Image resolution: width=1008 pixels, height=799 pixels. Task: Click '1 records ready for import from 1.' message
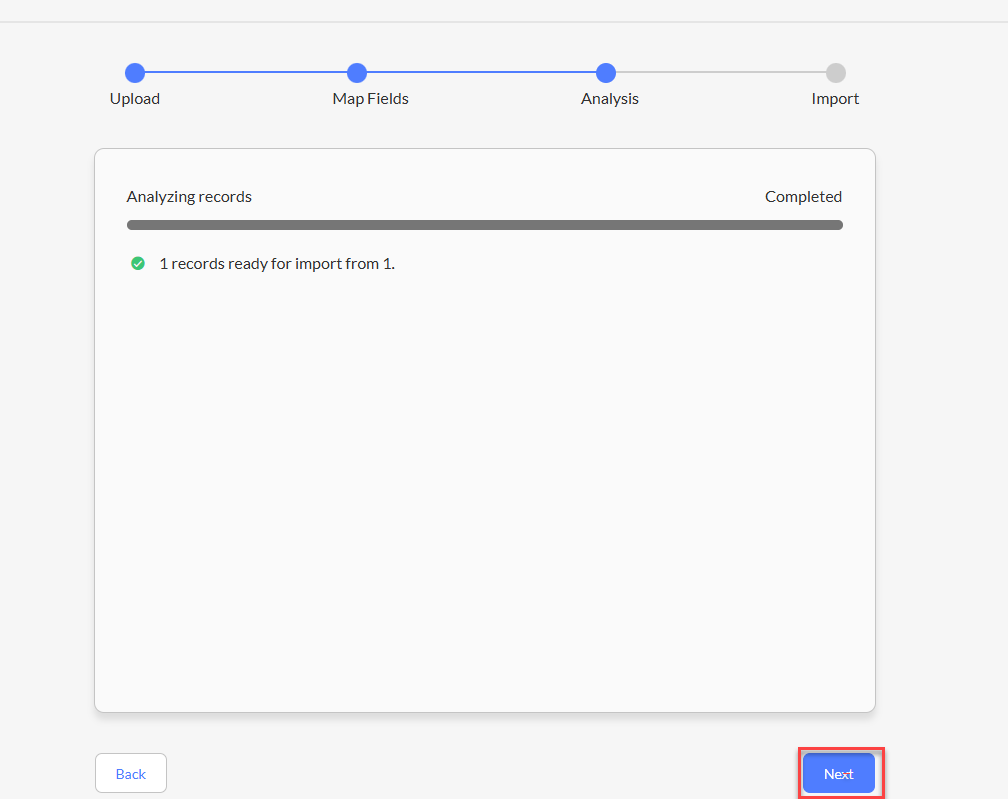coord(277,264)
